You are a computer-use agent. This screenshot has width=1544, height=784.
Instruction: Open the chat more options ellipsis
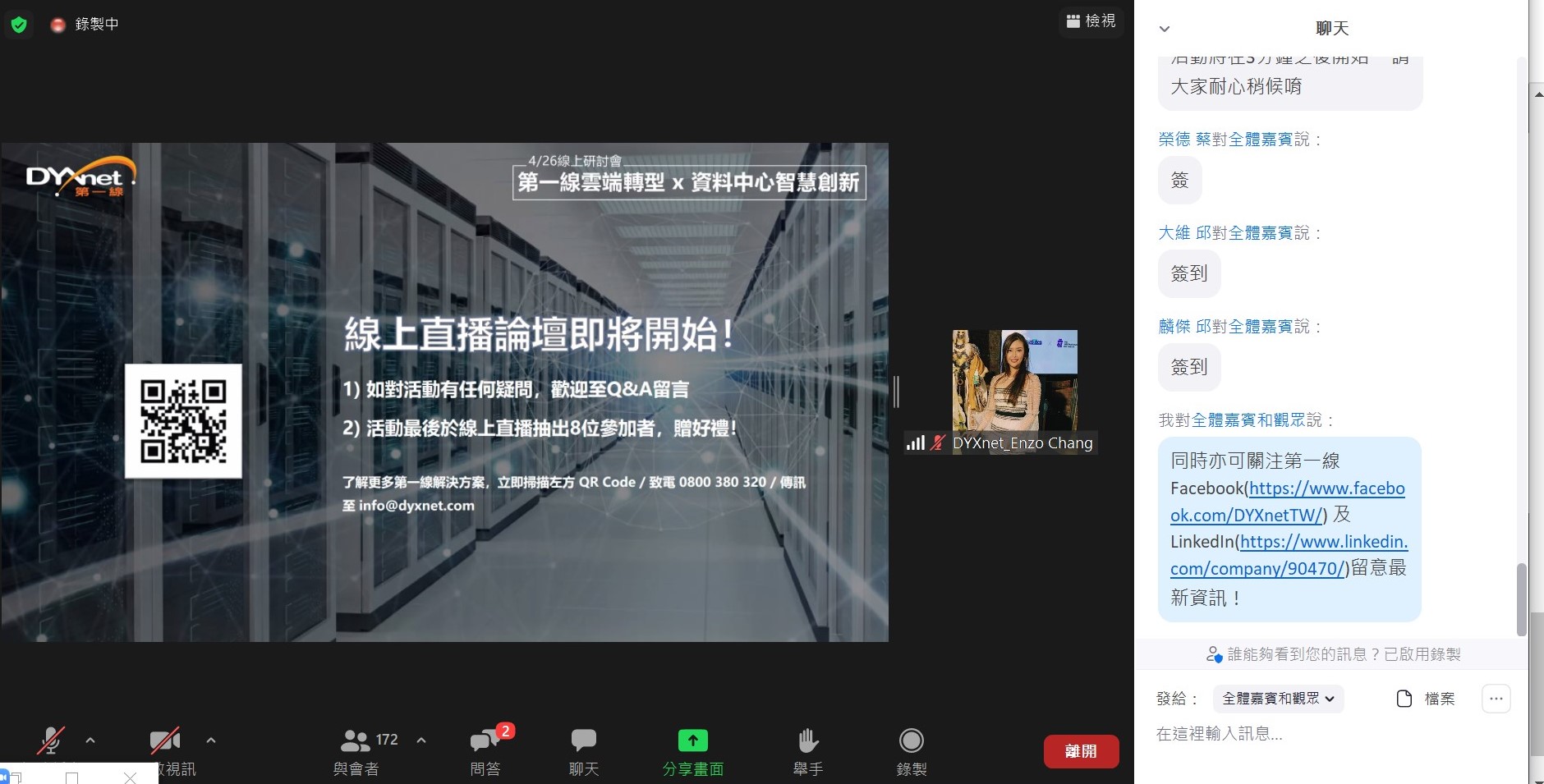click(x=1496, y=699)
